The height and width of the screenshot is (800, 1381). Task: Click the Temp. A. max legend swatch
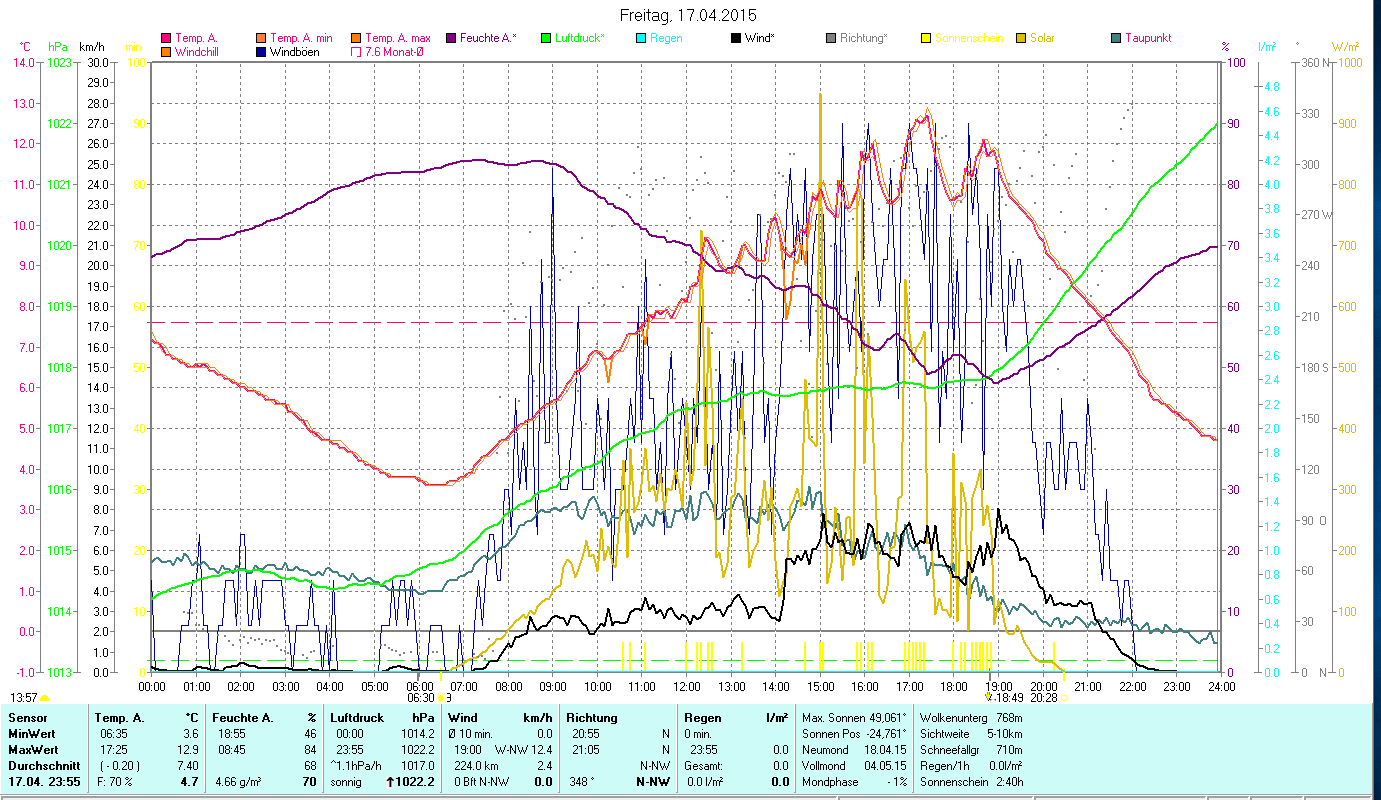356,39
